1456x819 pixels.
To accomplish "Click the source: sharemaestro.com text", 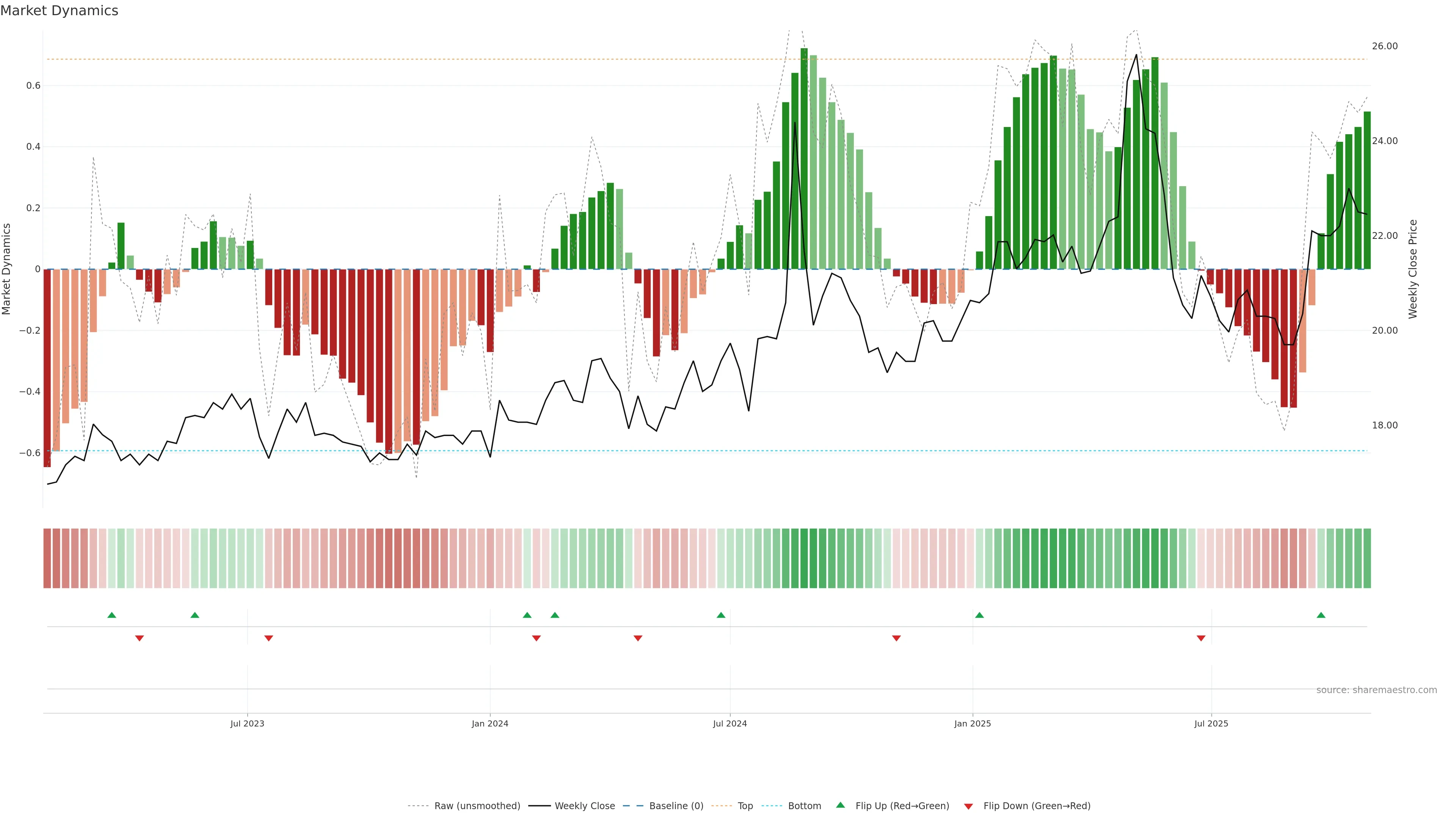I will [1376, 690].
